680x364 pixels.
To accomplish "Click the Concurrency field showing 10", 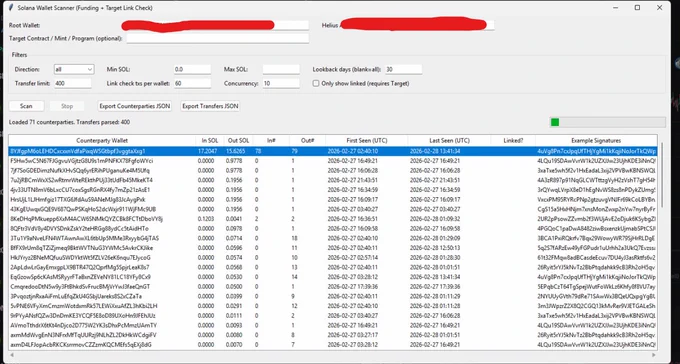I will [x=281, y=83].
